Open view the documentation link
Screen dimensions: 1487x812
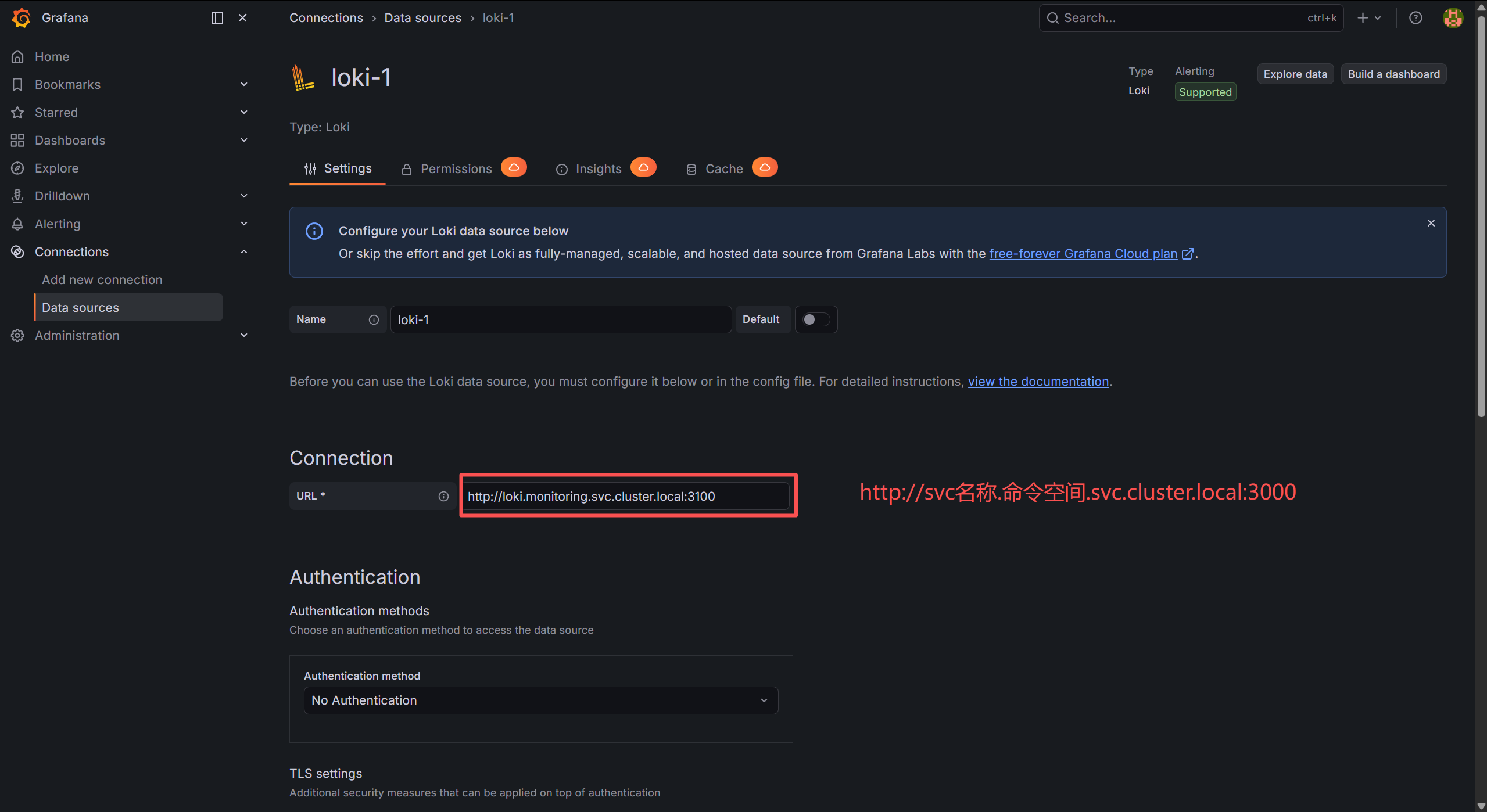coord(1038,382)
